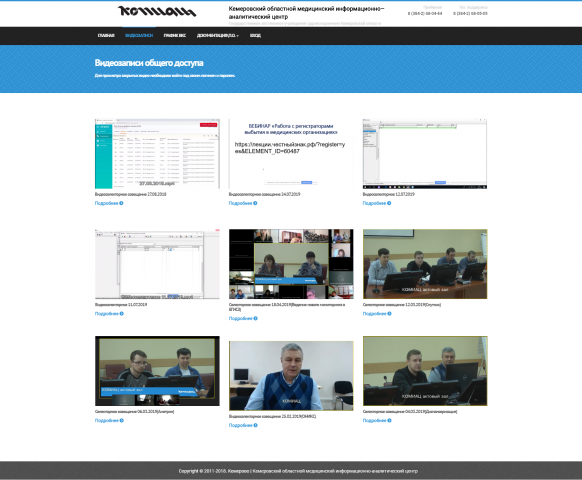This screenshot has width=582, height=480.
Task: Click the caption 'Видеоселекторное совещание 24.07.2019'
Action: (265, 194)
